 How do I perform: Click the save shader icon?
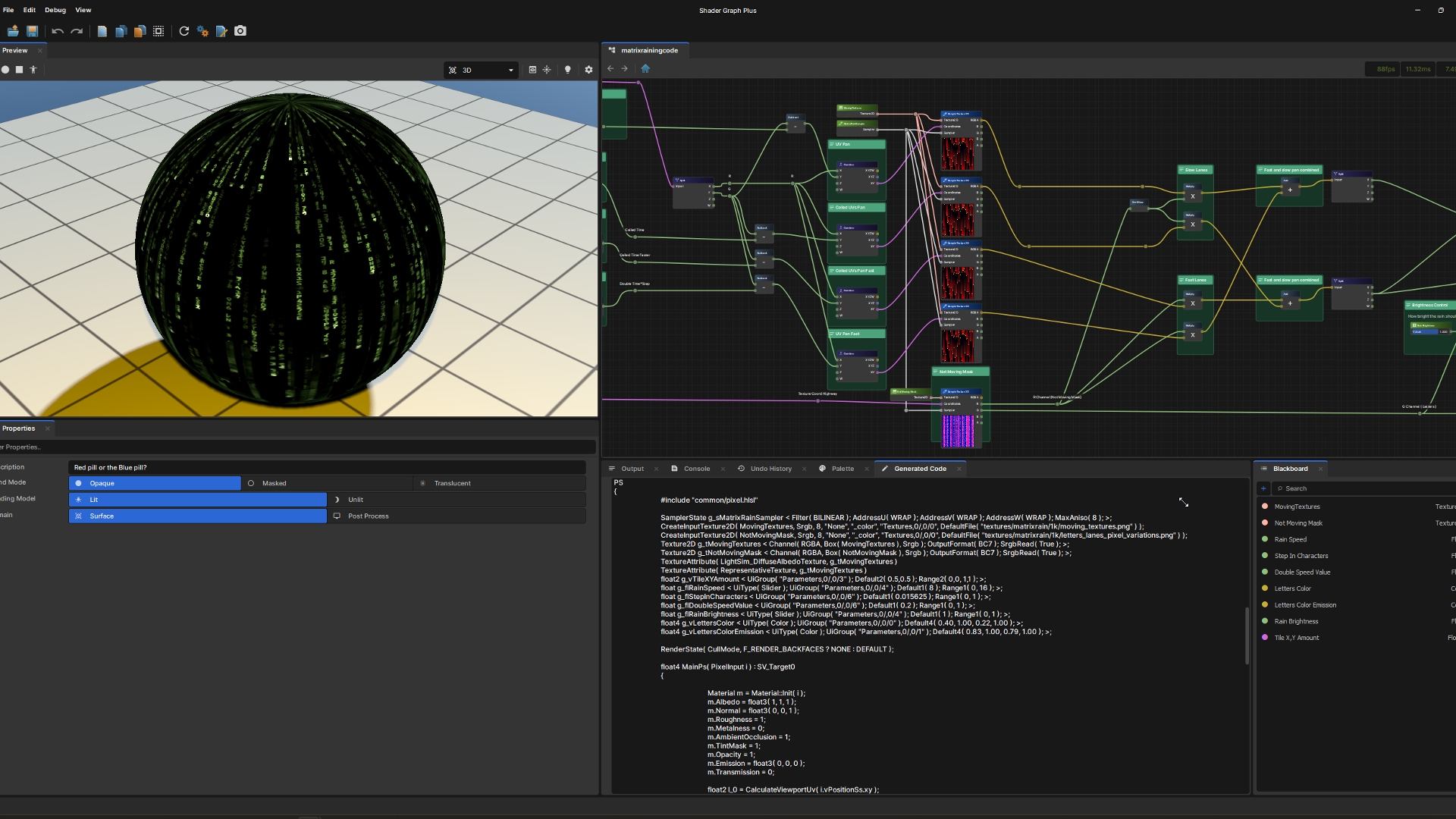32,31
